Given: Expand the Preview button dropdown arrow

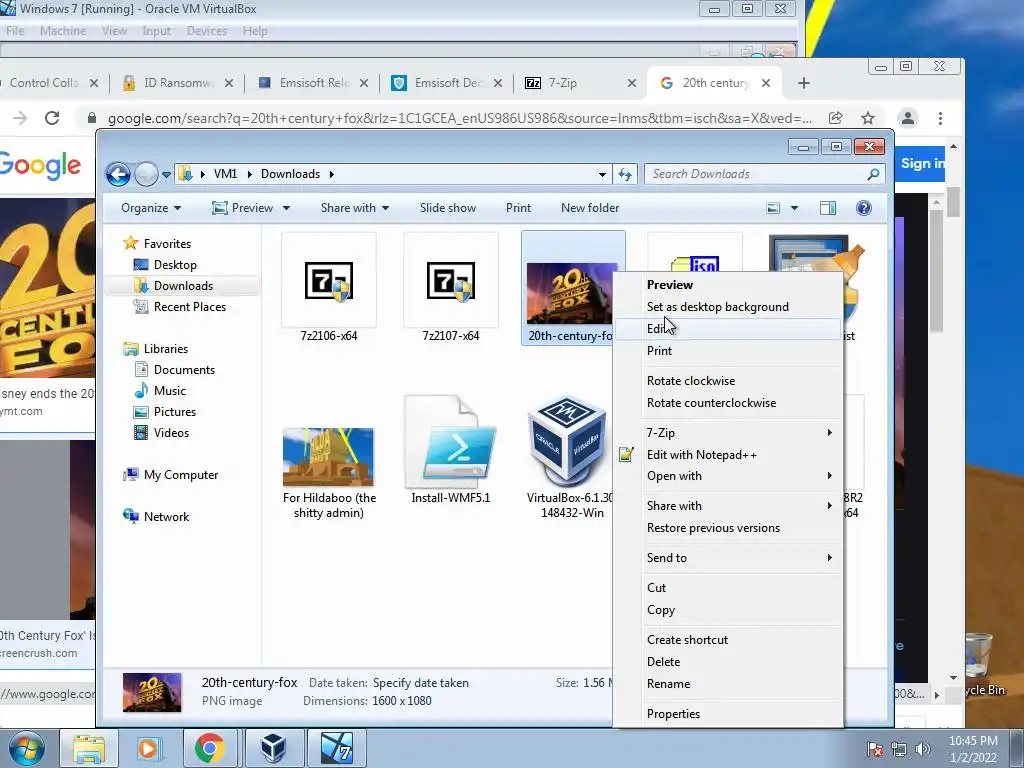Looking at the screenshot, I should [286, 208].
